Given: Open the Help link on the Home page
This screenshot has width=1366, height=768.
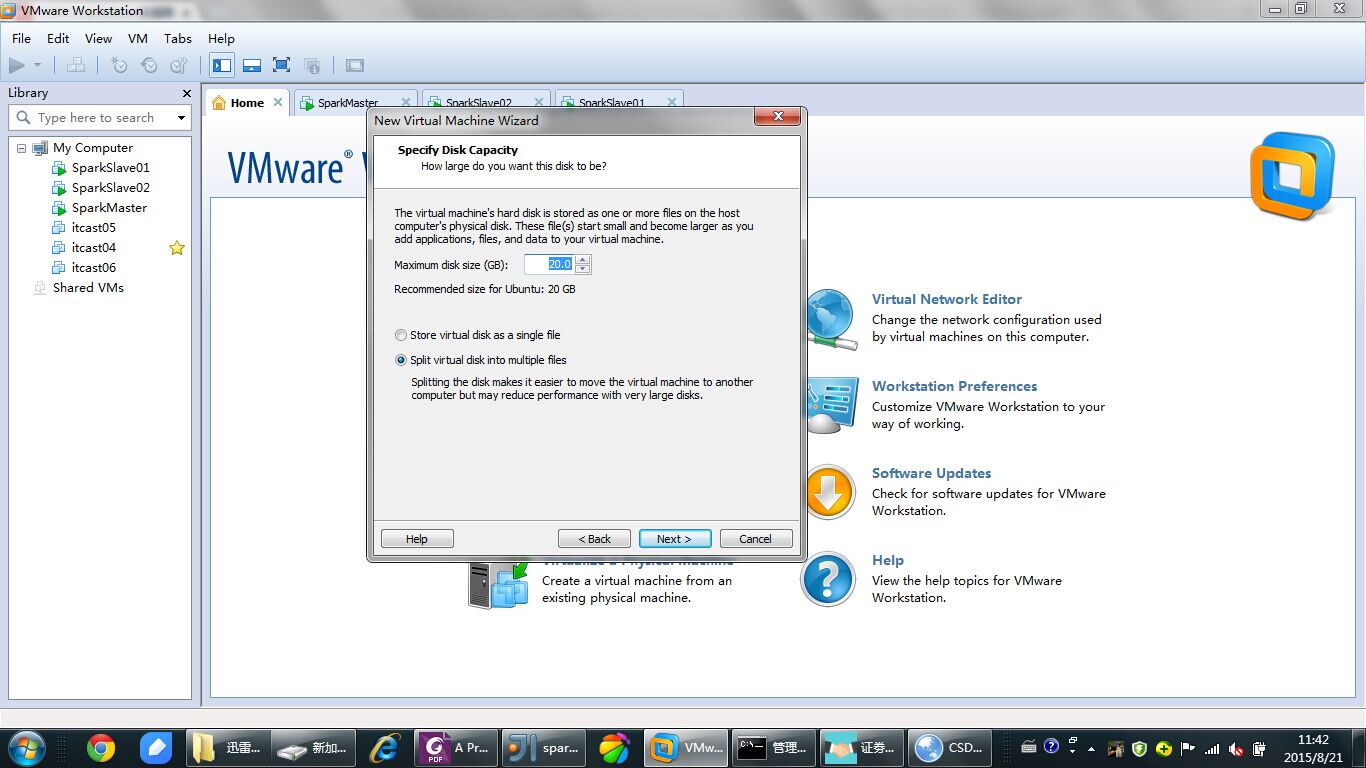Looking at the screenshot, I should [887, 560].
